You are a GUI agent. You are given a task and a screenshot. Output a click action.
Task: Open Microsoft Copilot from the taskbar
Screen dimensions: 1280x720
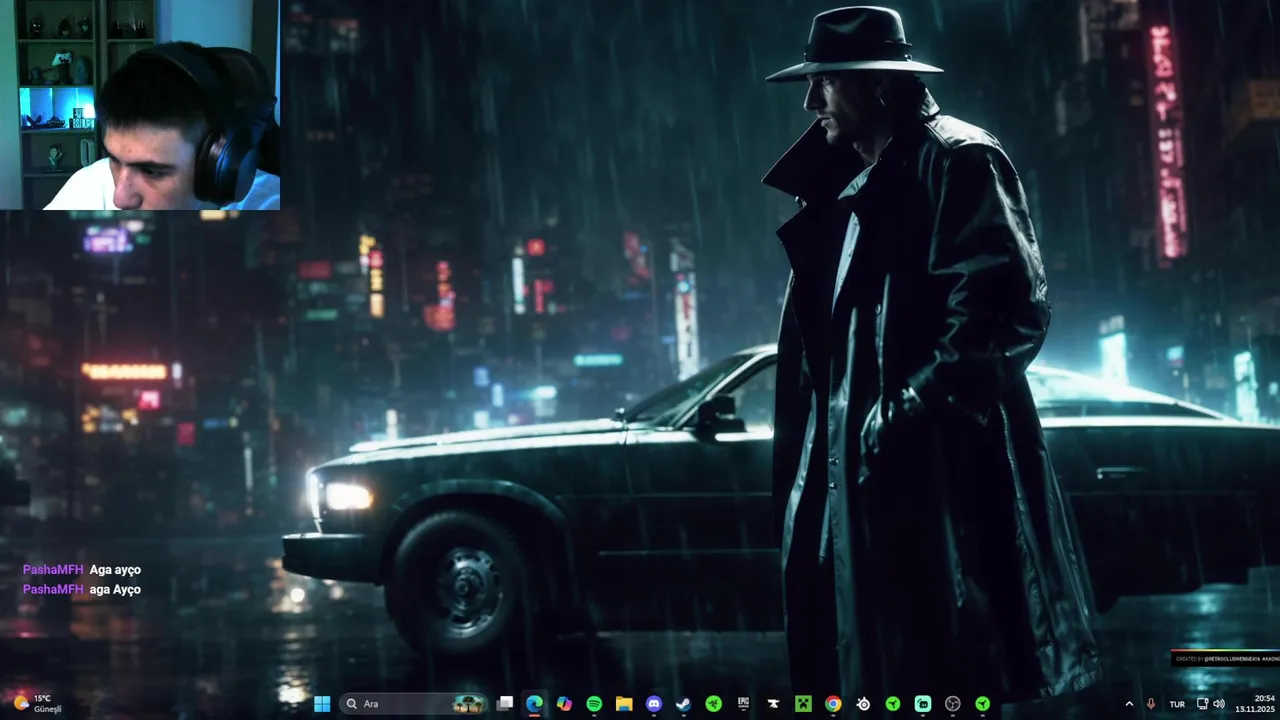(x=564, y=704)
